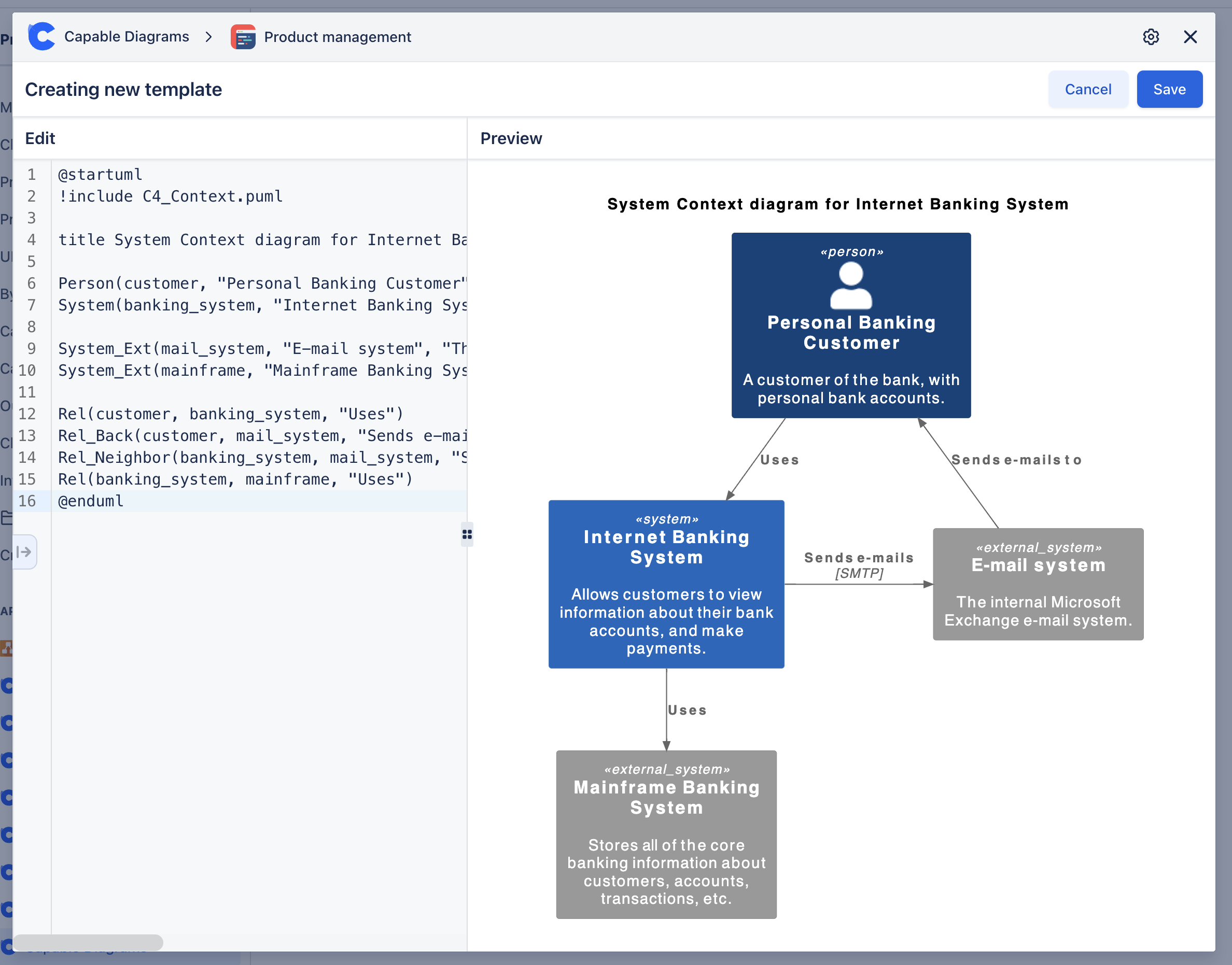Expand the collapsed sidebar arrow button
Screen dimensions: 1232x965
[x=24, y=551]
